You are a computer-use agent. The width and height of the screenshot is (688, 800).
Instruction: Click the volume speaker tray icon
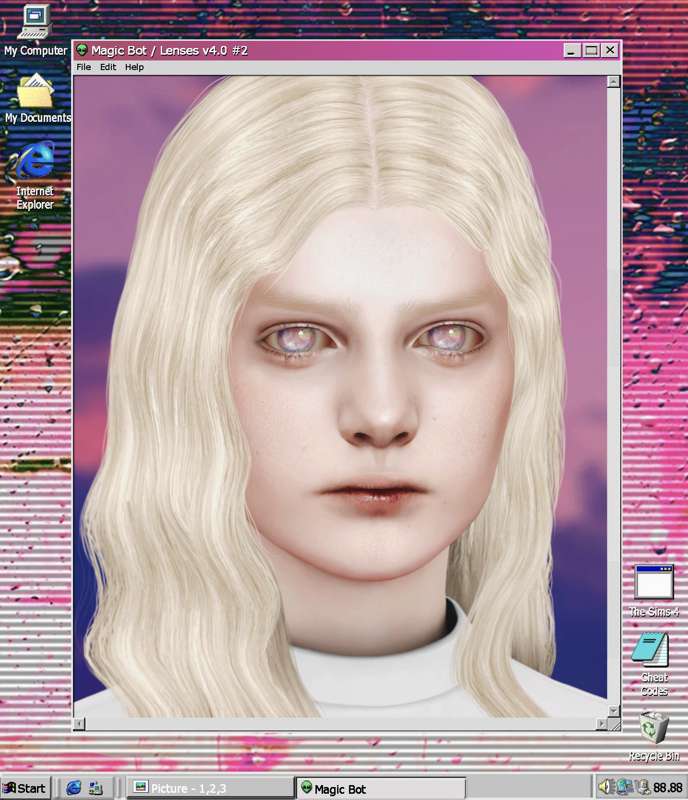pos(605,787)
